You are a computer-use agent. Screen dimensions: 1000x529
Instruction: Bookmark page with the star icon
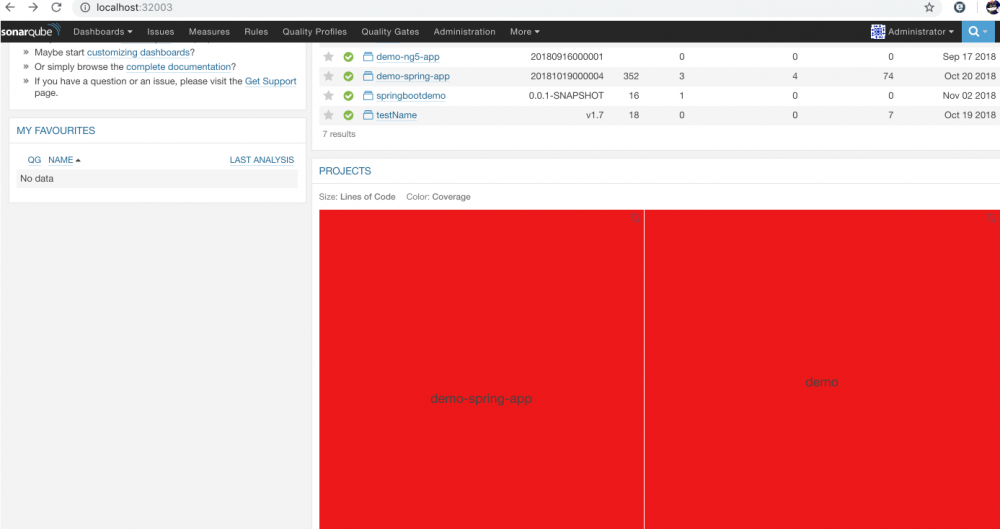[x=929, y=8]
